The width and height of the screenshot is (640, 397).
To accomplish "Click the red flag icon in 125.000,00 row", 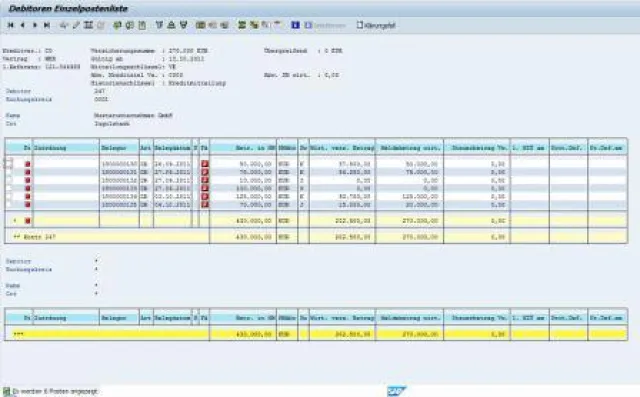I will coord(205,197).
